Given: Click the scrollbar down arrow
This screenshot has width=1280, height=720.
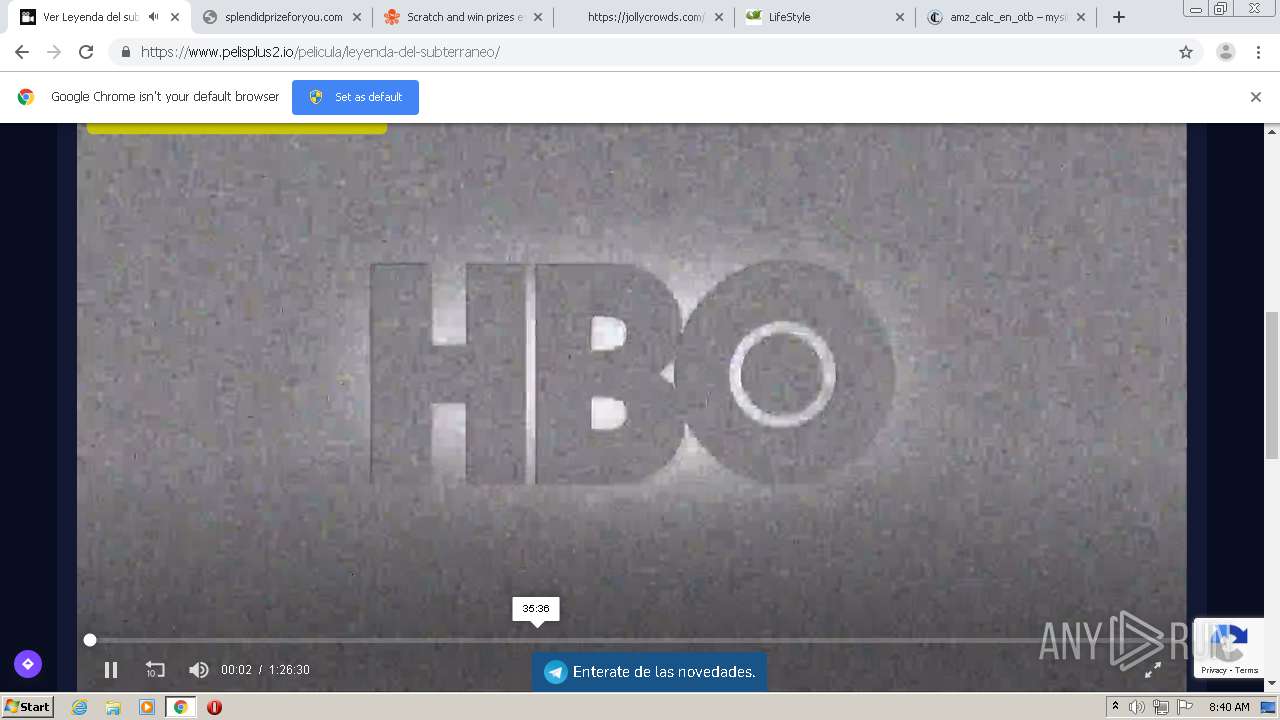Looking at the screenshot, I should tap(1272, 684).
